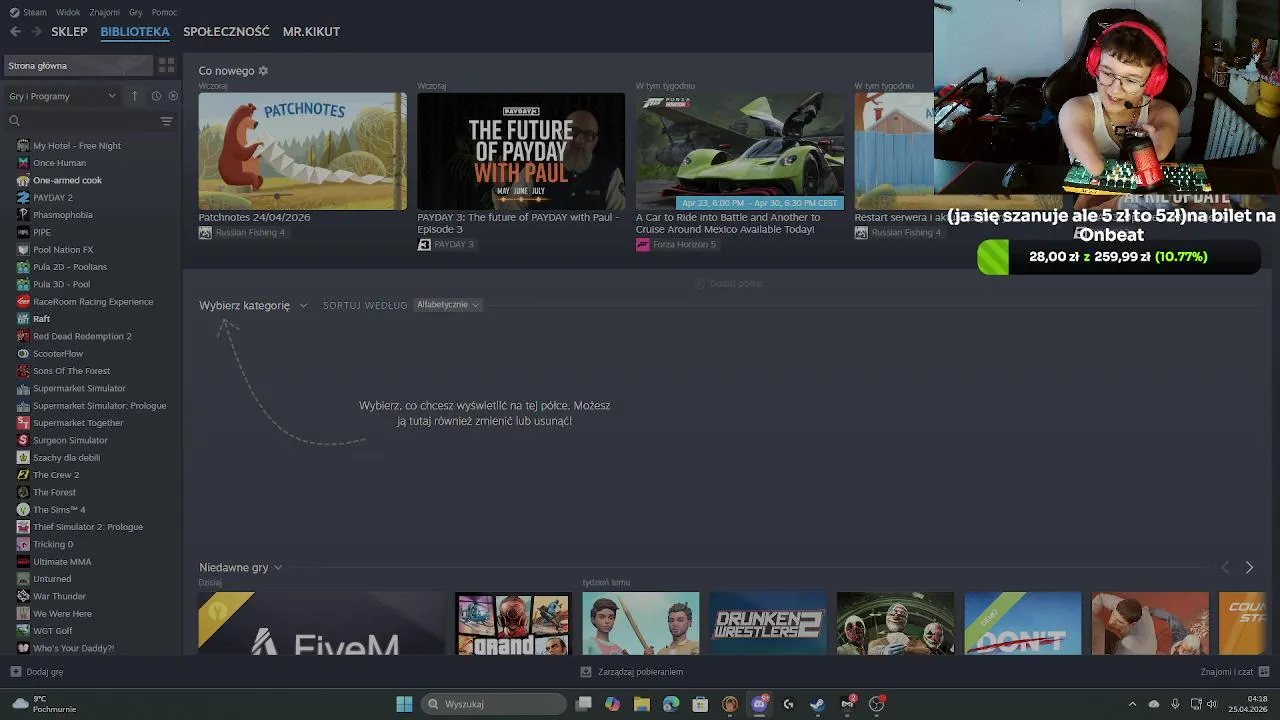
Task: Open Drunken Wrestlers 2 recent game tile
Action: point(768,623)
